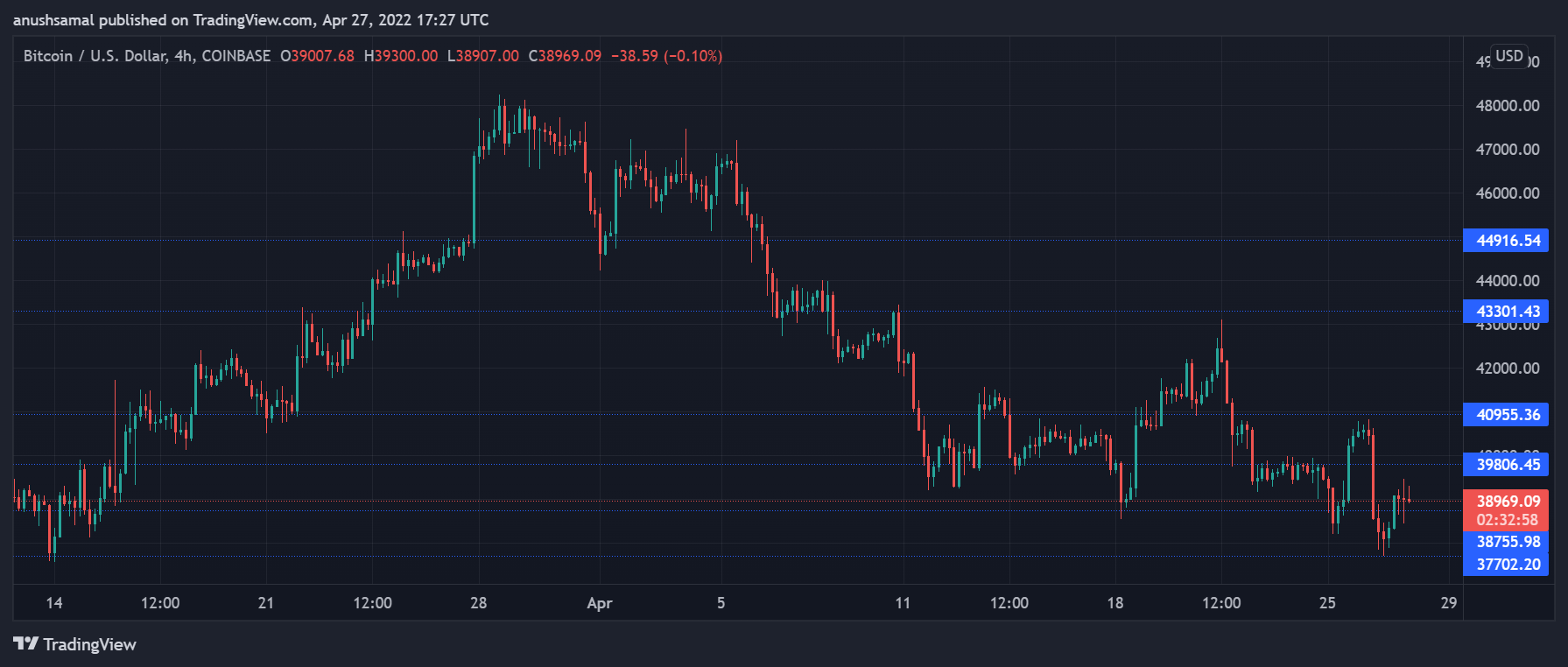Select the 44916.54 price level label
The image size is (1568, 667).
1506,240
